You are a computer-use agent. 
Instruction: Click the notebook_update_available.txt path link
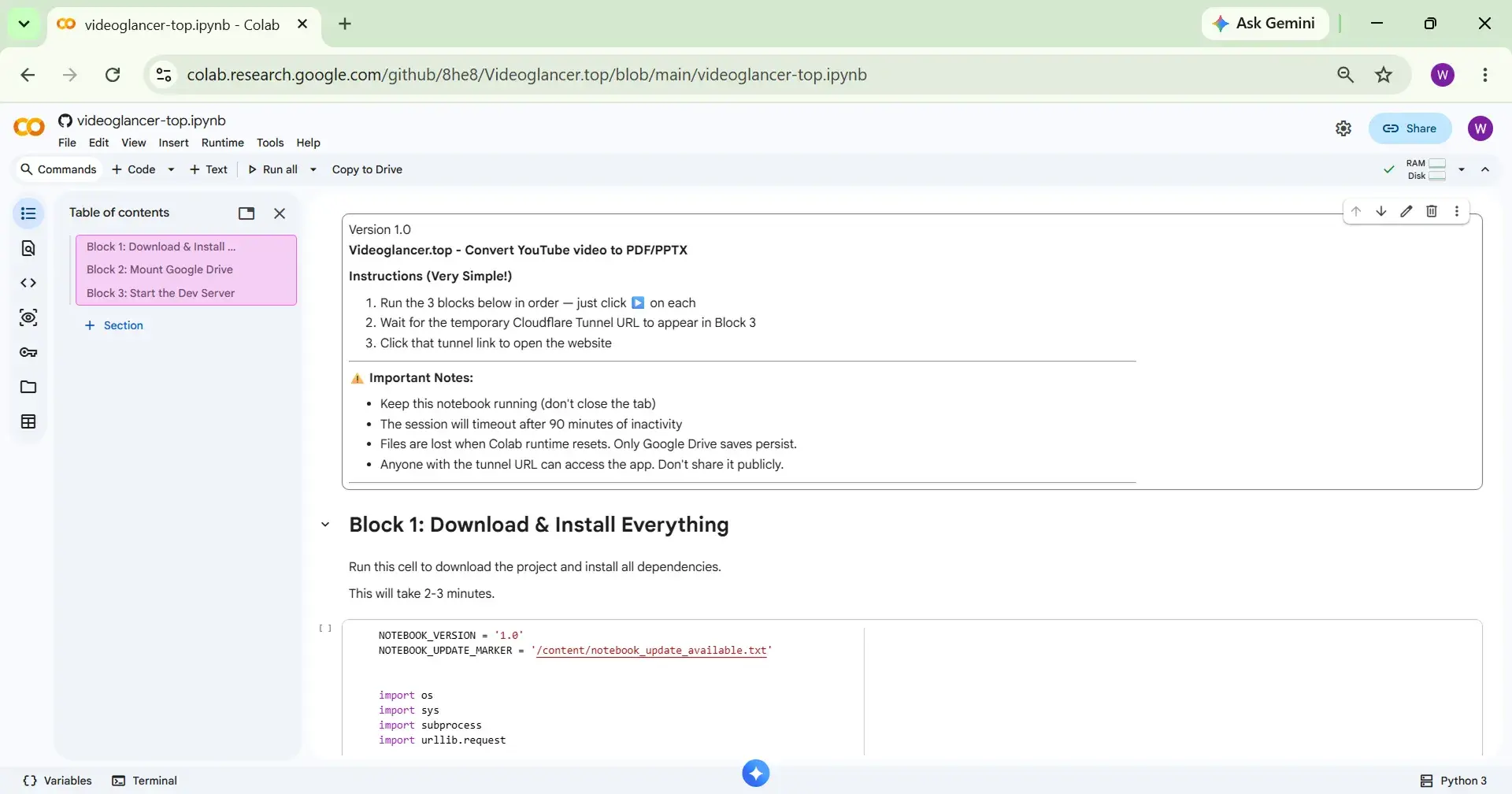pyautogui.click(x=651, y=651)
